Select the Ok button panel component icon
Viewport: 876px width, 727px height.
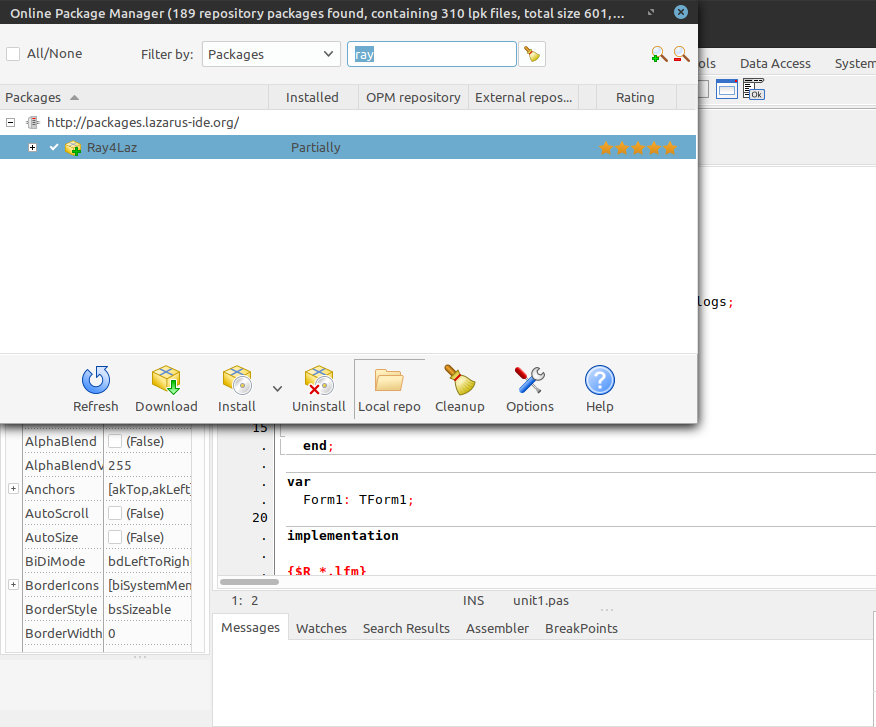pos(754,89)
